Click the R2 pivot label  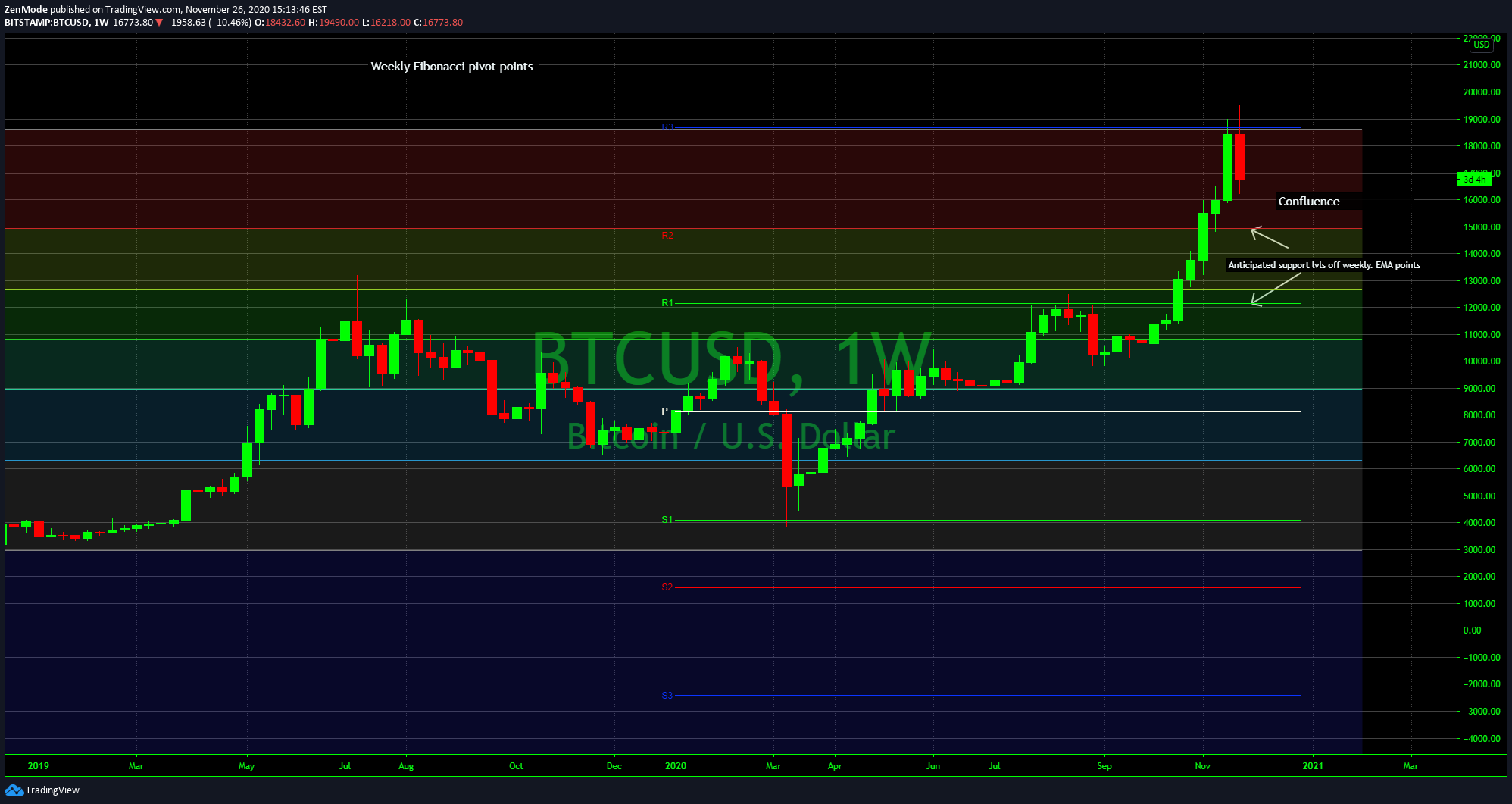tap(667, 236)
